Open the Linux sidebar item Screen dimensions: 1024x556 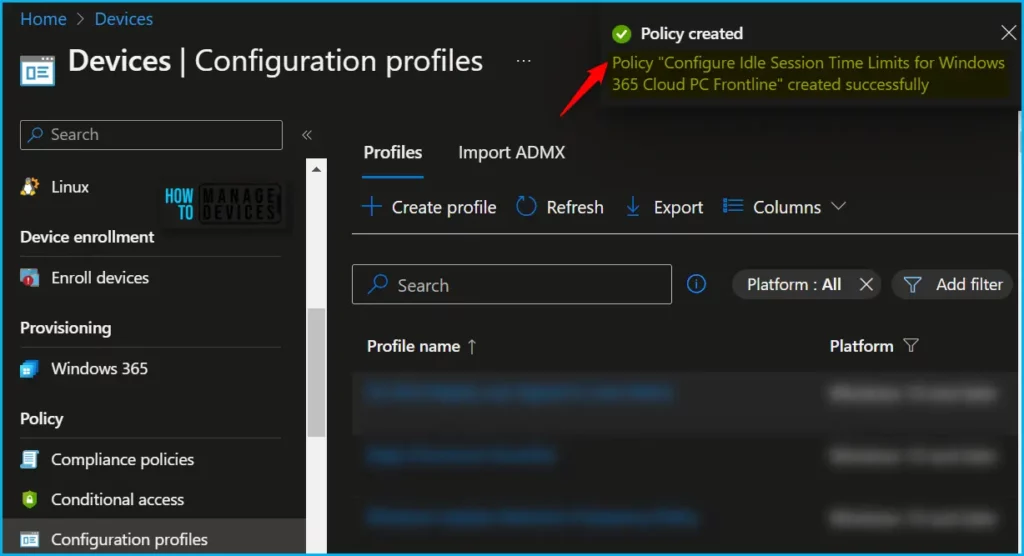[x=70, y=187]
